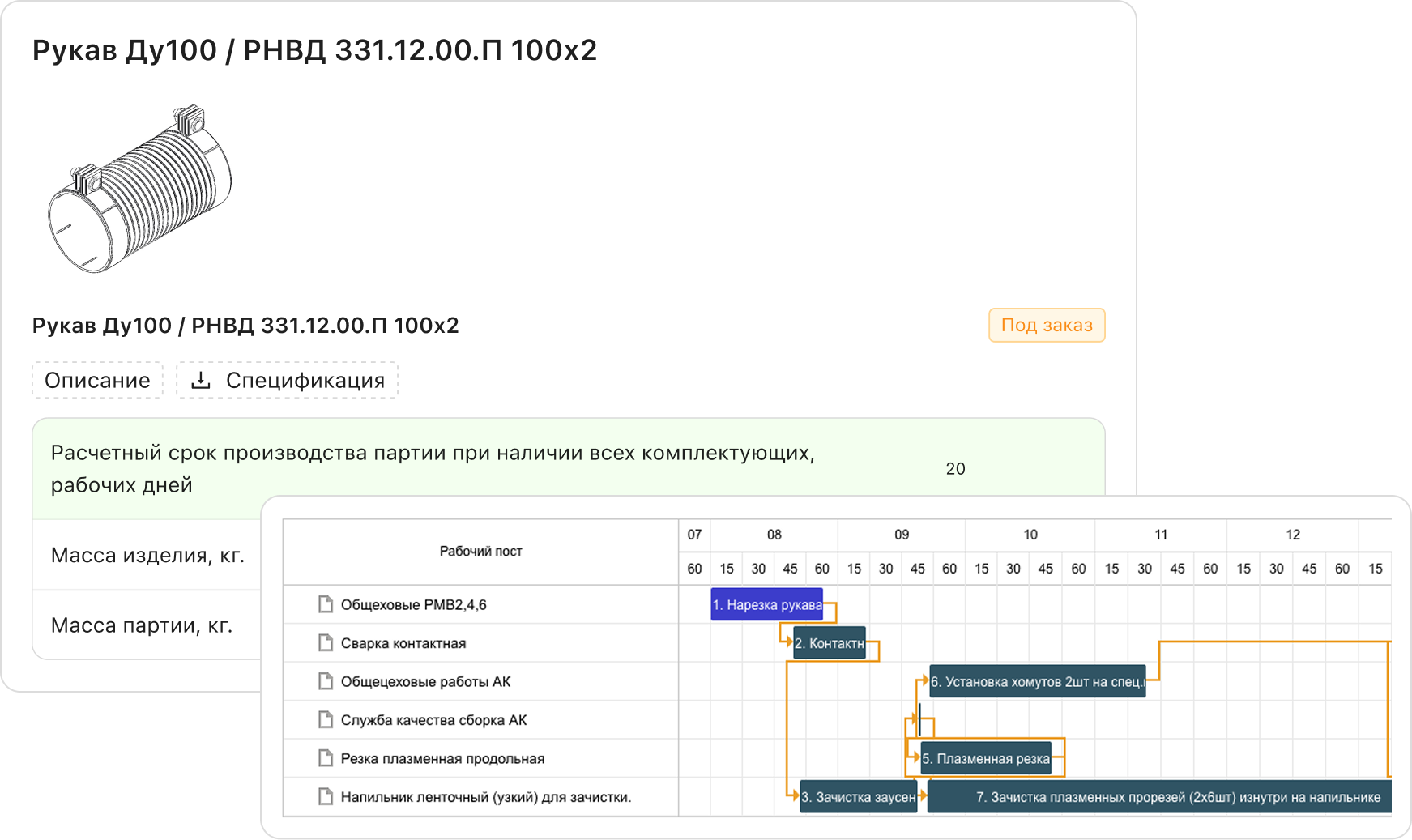Click document icon beside Резка плазменная продольная
The height and width of the screenshot is (840, 1412).
click(x=326, y=758)
